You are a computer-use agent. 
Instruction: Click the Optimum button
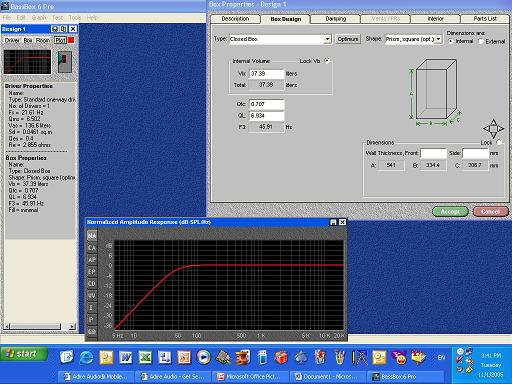pyautogui.click(x=348, y=39)
